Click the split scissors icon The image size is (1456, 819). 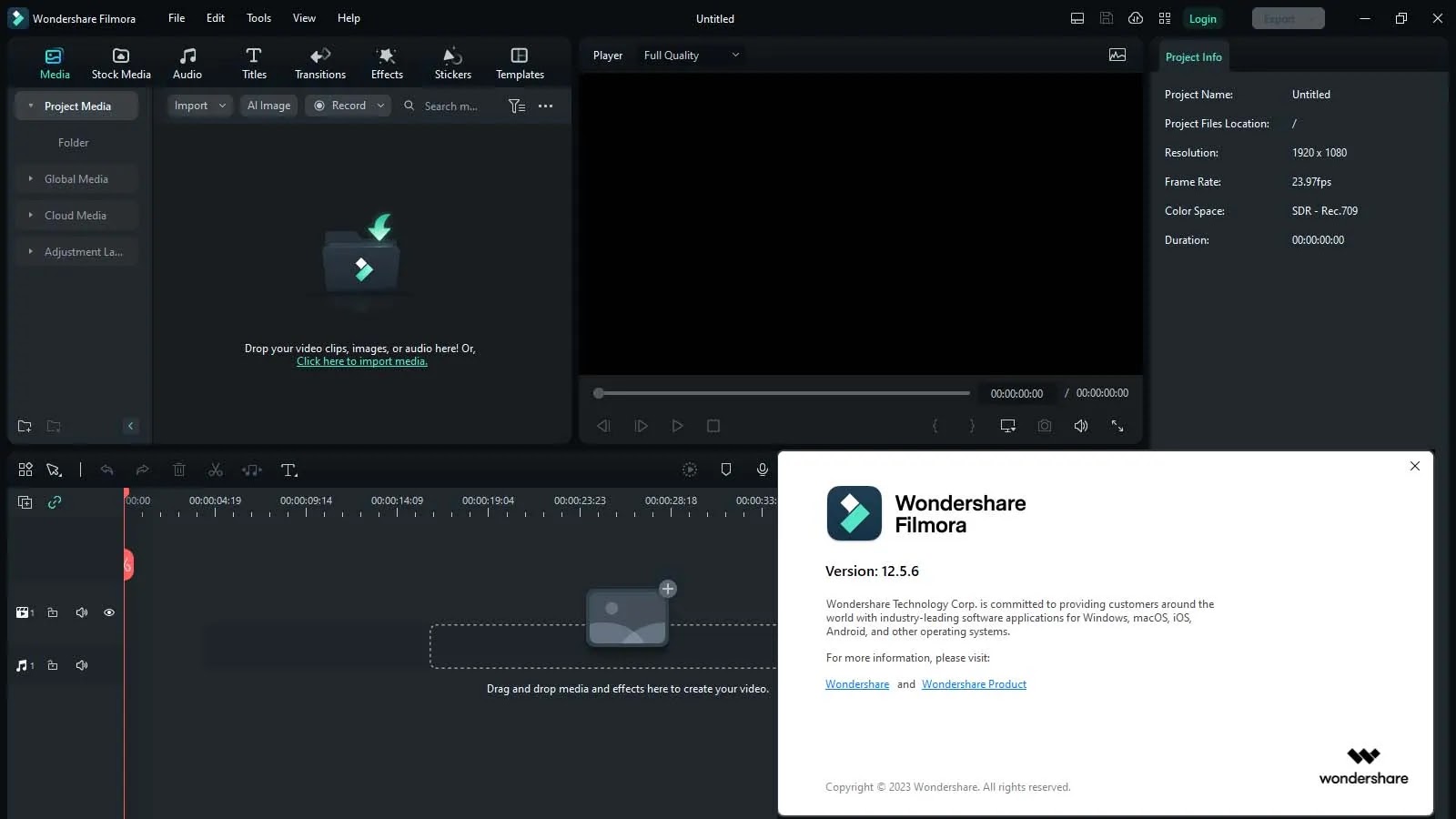tap(216, 470)
